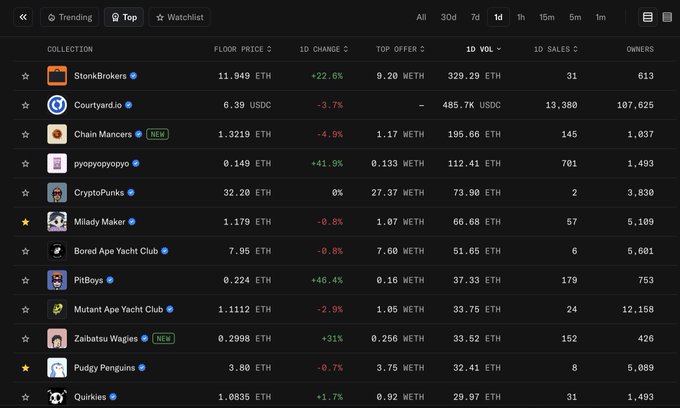Open Pudgy Penguins collection avatar

click(x=57, y=368)
